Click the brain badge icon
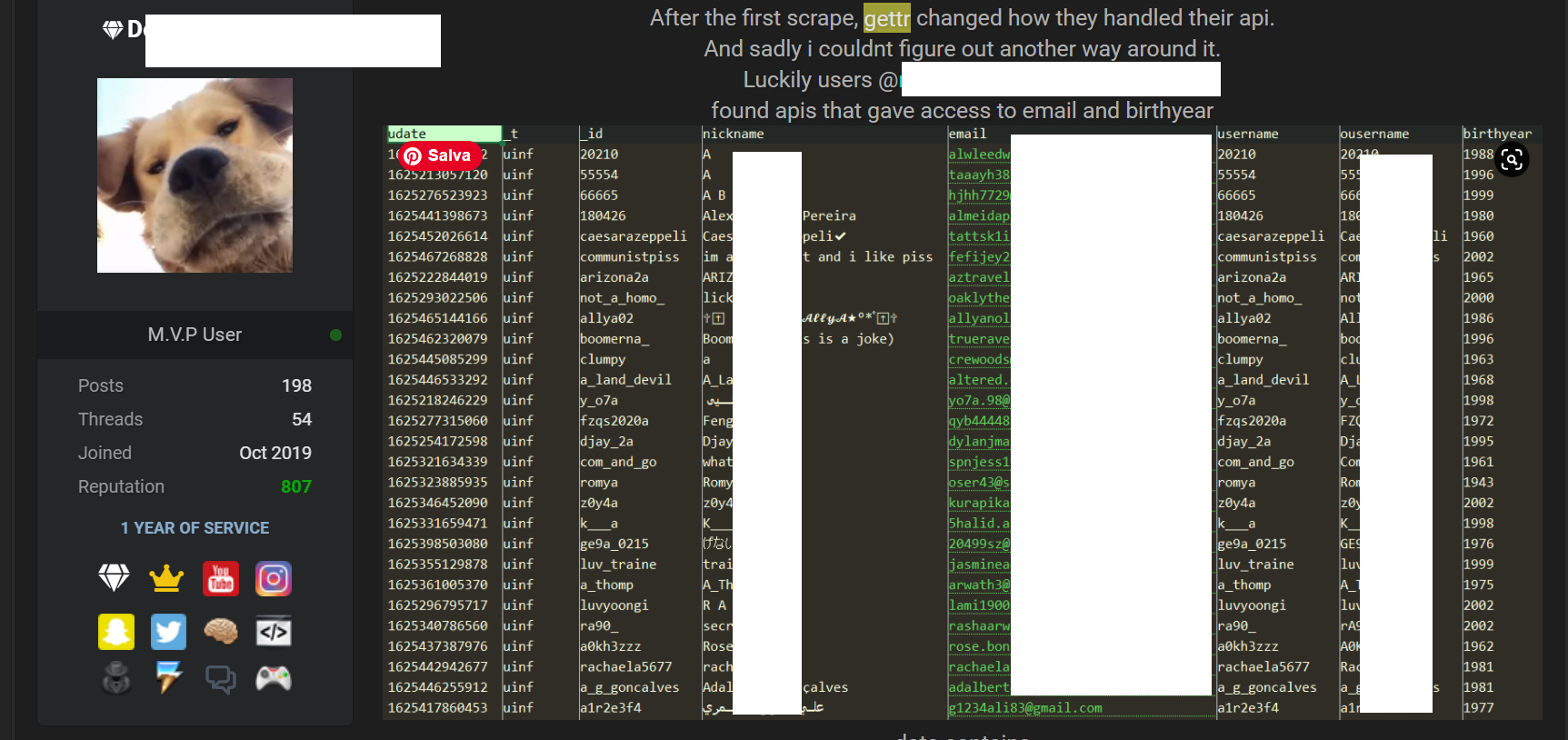 pyautogui.click(x=221, y=631)
